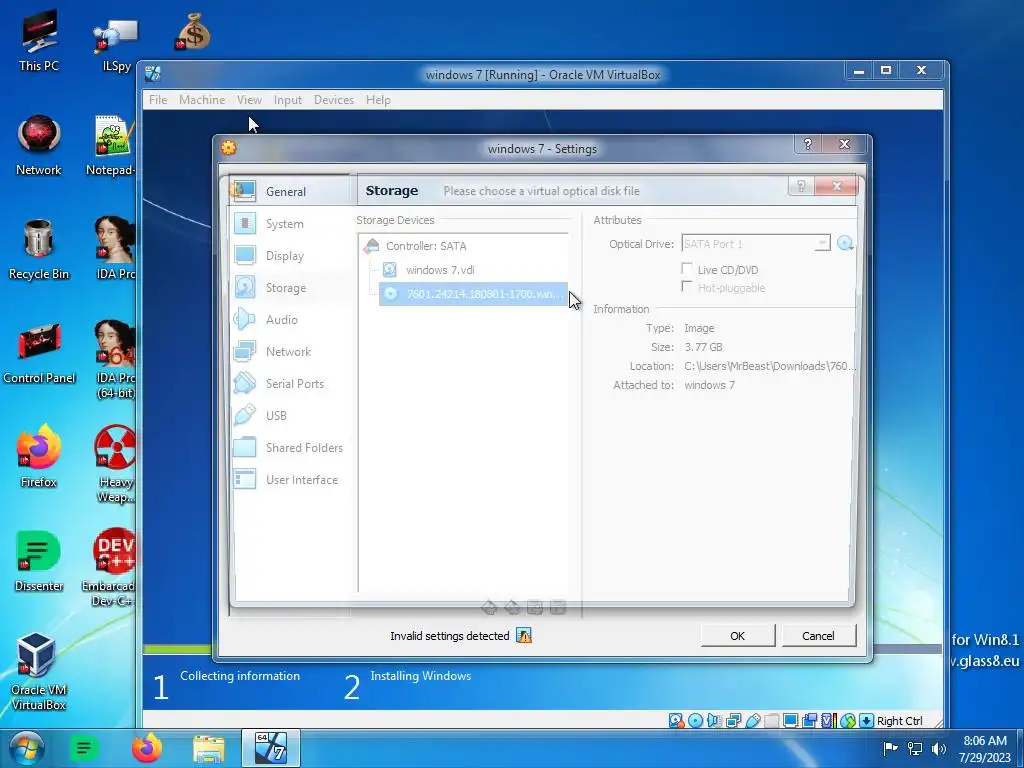Open the Devices menu
This screenshot has width=1024, height=768.
tap(334, 100)
